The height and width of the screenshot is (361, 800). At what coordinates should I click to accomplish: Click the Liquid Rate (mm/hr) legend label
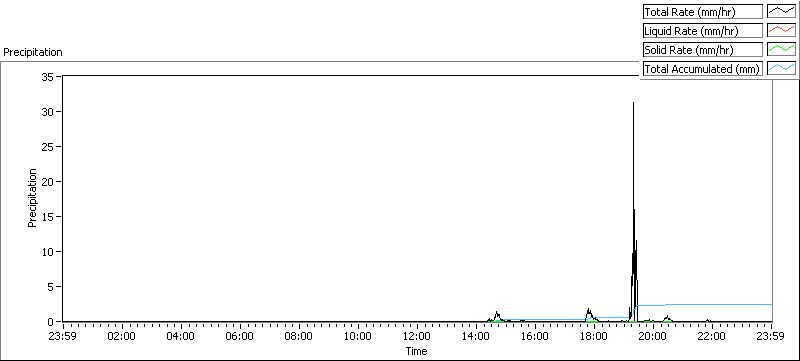click(x=702, y=31)
